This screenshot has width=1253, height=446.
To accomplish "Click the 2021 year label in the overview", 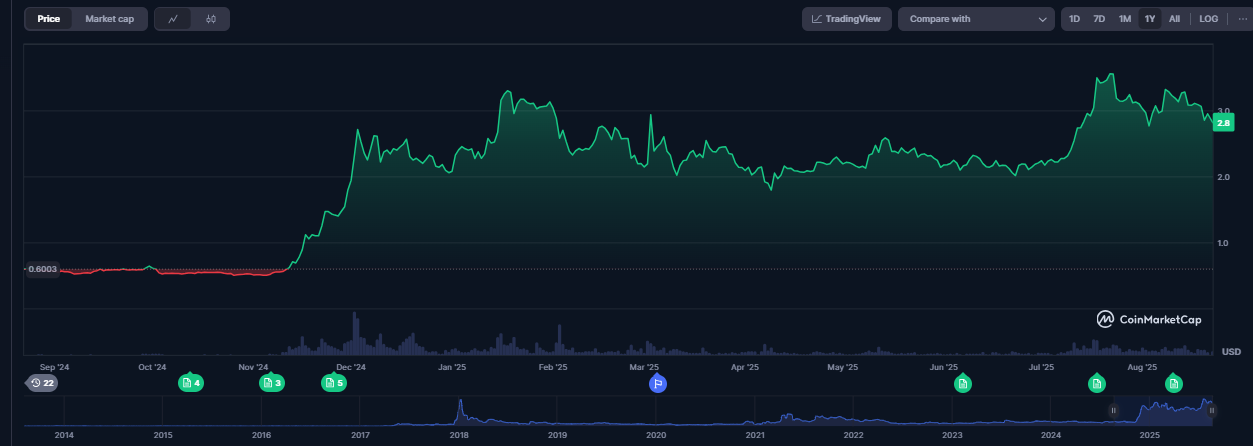I will [755, 435].
